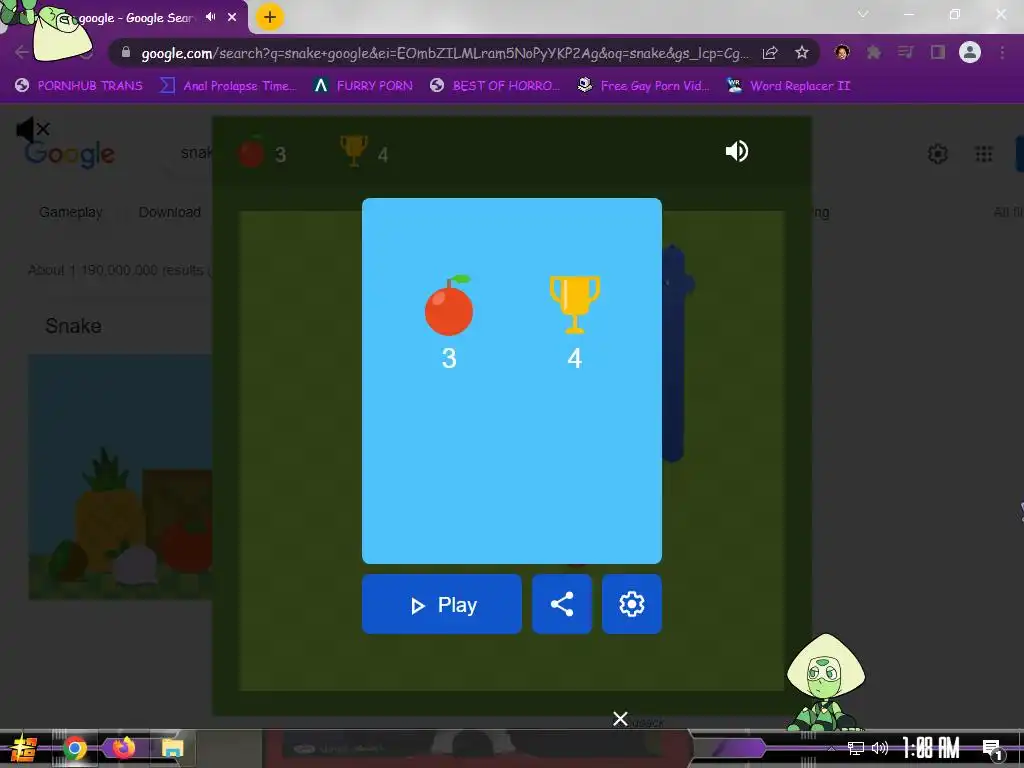Open the 1:08 AM clock
The image size is (1024, 768).
931,748
